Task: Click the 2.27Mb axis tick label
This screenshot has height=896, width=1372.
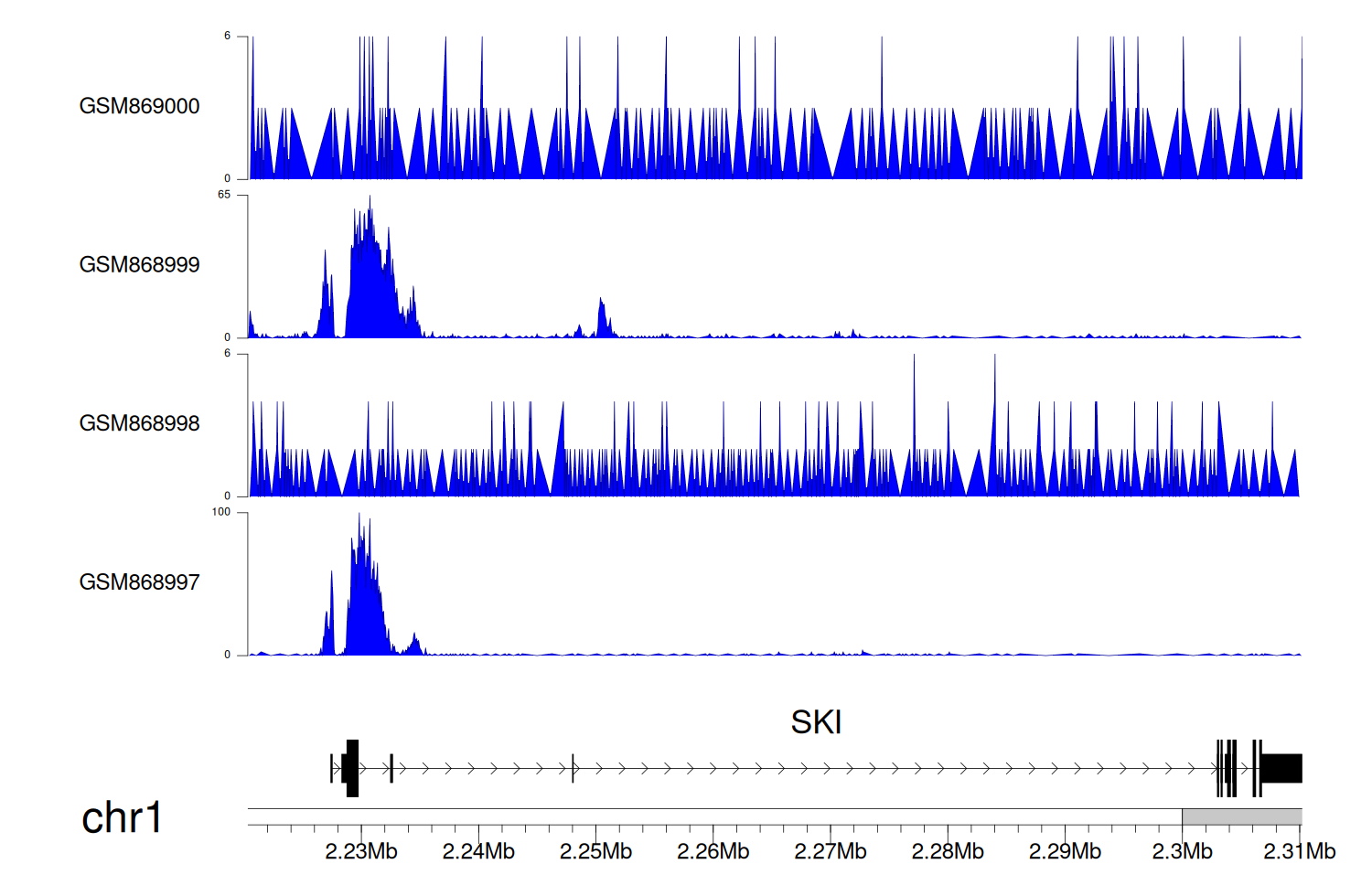Action: pos(830,851)
